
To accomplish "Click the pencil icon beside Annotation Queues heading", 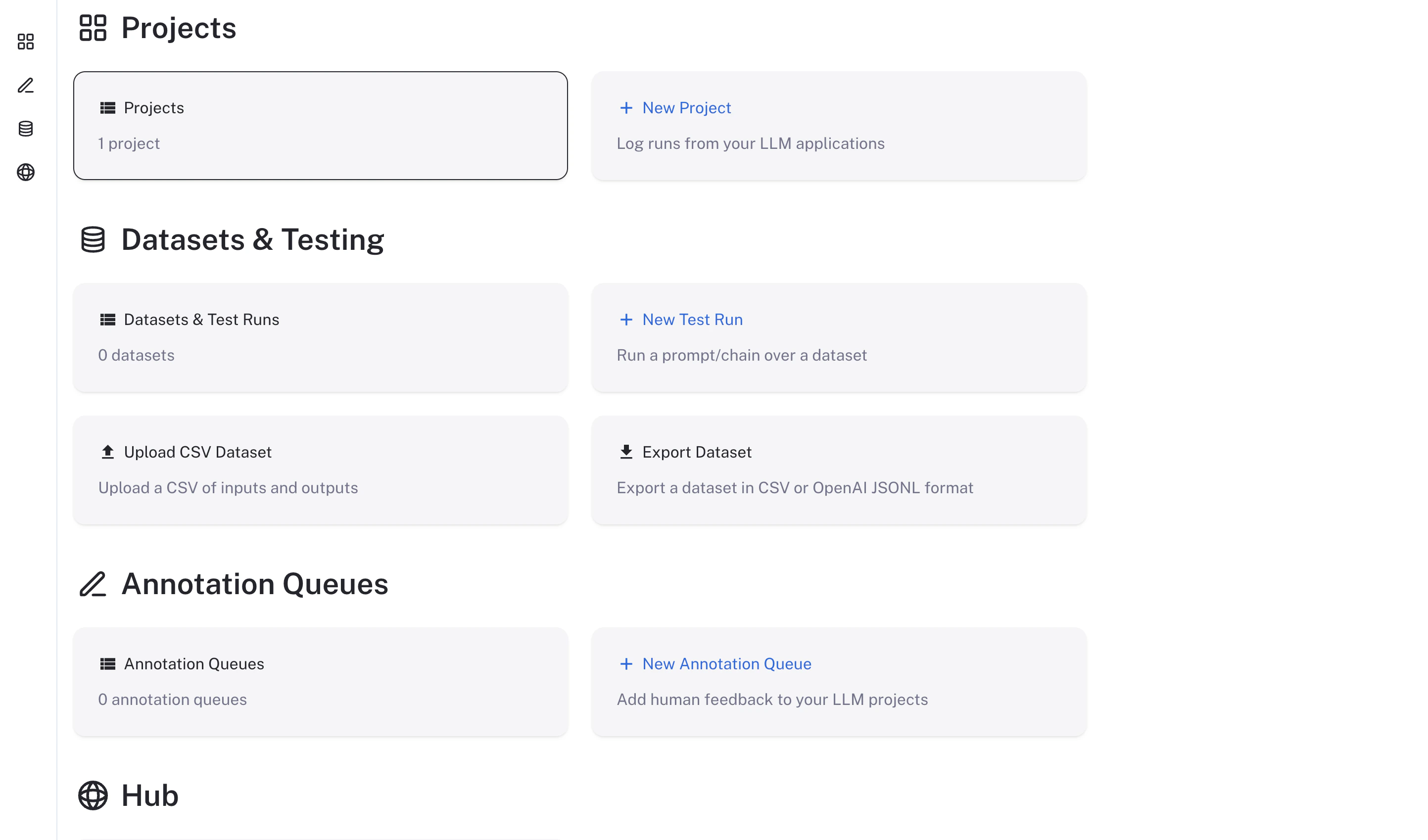I will pos(94,583).
